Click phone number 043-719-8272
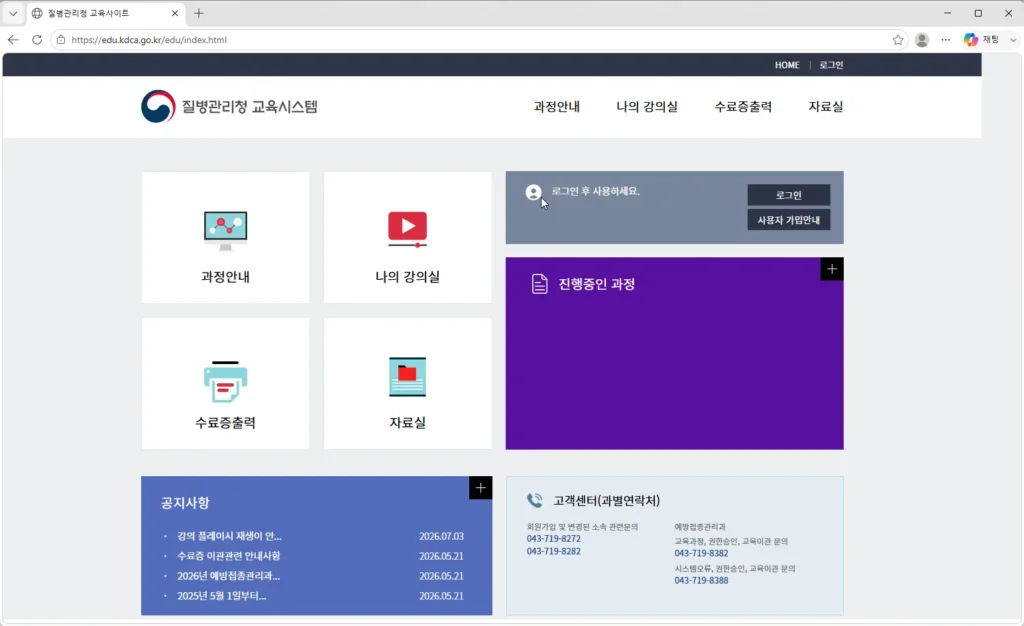The width and height of the screenshot is (1024, 626). pos(554,539)
